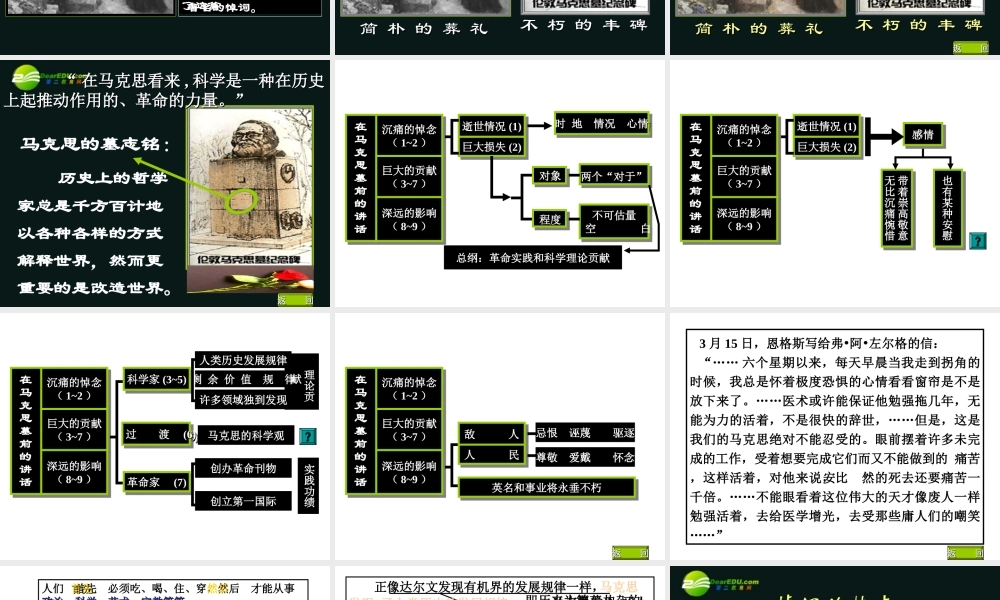Viewport: 1000px width, 600px height.
Task: Click the 返回 button on the top-right 简朴的葬礼 slide
Action: pyautogui.click(x=971, y=48)
